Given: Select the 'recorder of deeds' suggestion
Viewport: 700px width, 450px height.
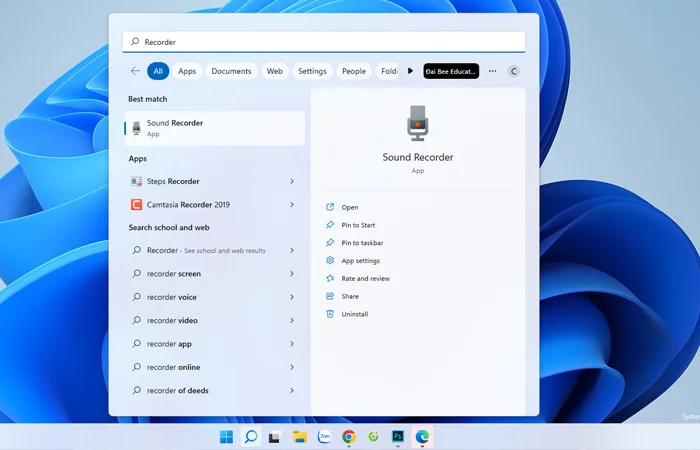Looking at the screenshot, I should click(214, 391).
